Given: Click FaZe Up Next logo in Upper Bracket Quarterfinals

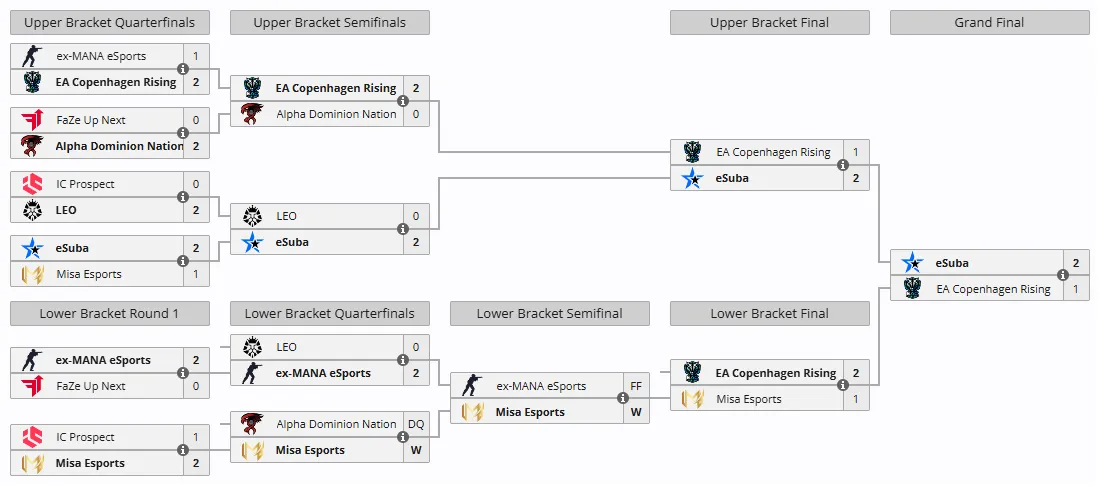Looking at the screenshot, I should tap(32, 120).
